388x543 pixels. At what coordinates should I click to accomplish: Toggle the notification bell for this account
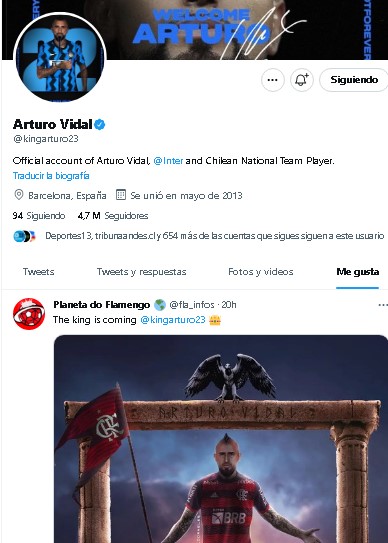[302, 80]
